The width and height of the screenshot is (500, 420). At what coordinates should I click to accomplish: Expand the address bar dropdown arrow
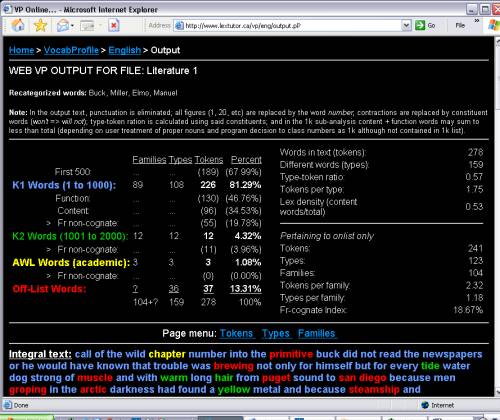(x=406, y=25)
